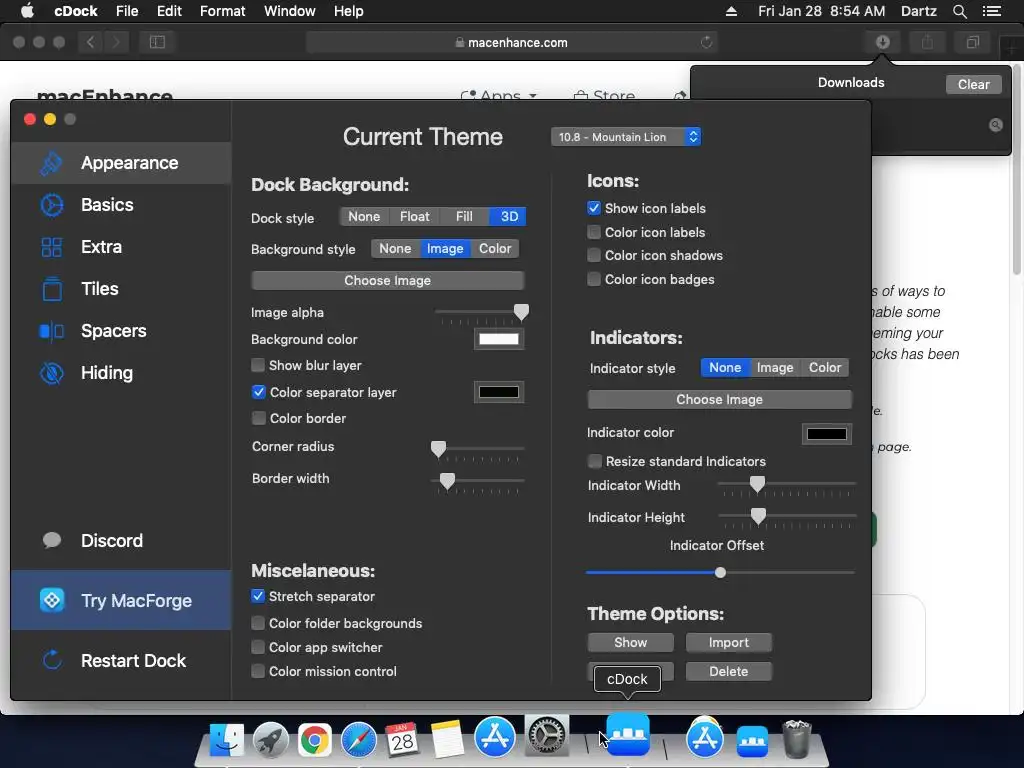The width and height of the screenshot is (1024, 768).
Task: Click the Safari address bar
Action: (511, 42)
